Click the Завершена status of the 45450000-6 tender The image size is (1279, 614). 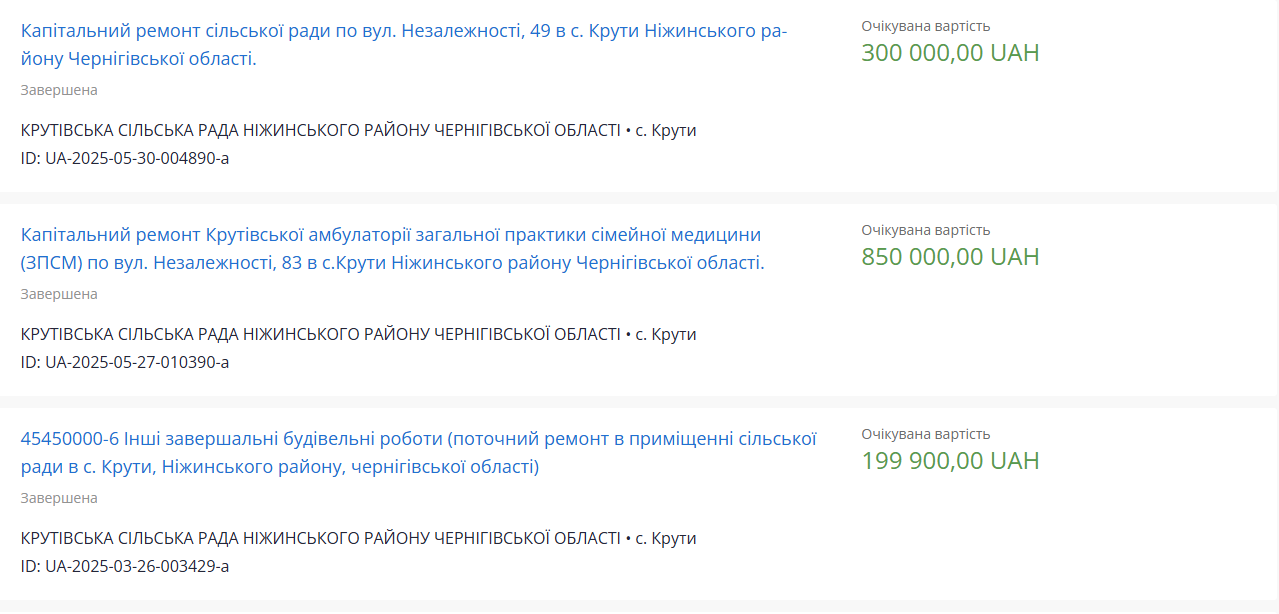coord(59,498)
